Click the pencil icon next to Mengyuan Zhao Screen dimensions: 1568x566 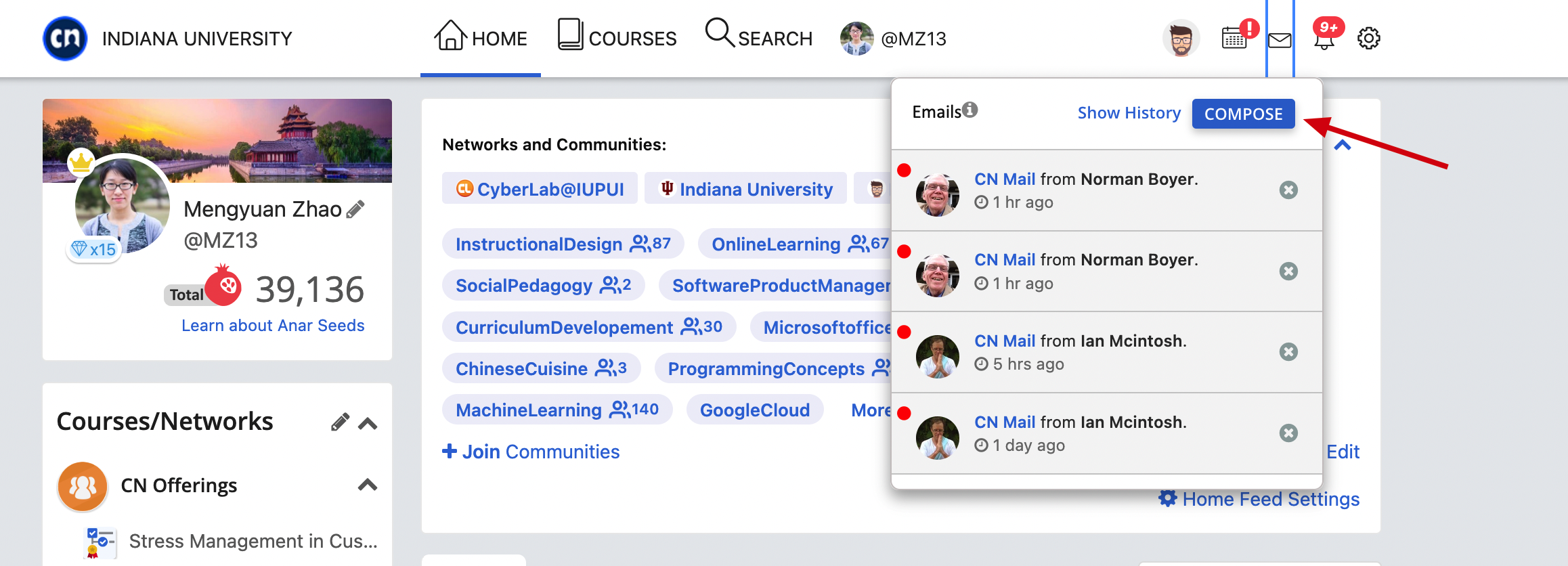pyautogui.click(x=355, y=209)
